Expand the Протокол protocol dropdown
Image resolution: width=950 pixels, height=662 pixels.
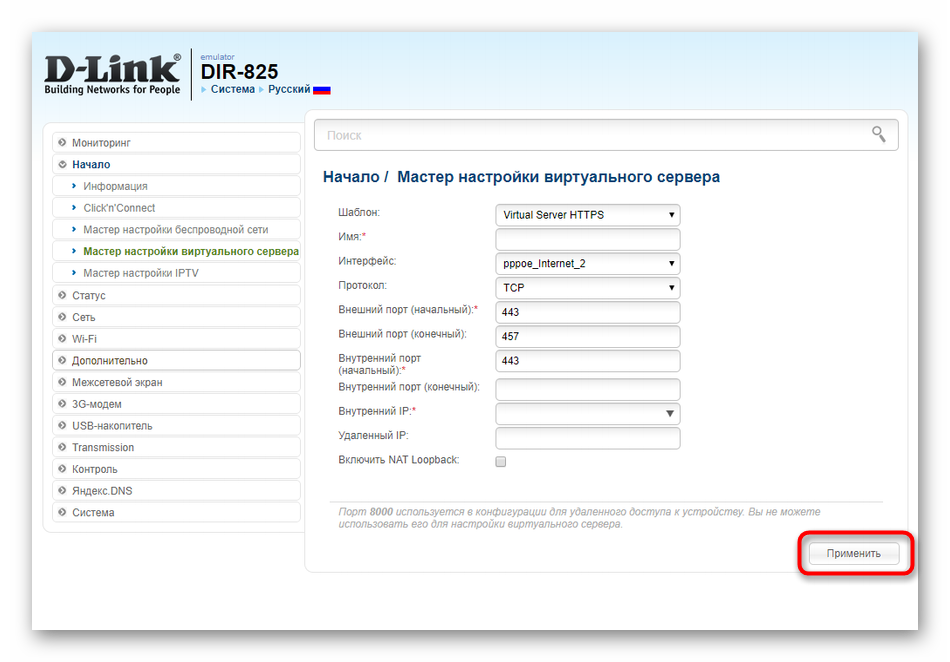pos(587,288)
